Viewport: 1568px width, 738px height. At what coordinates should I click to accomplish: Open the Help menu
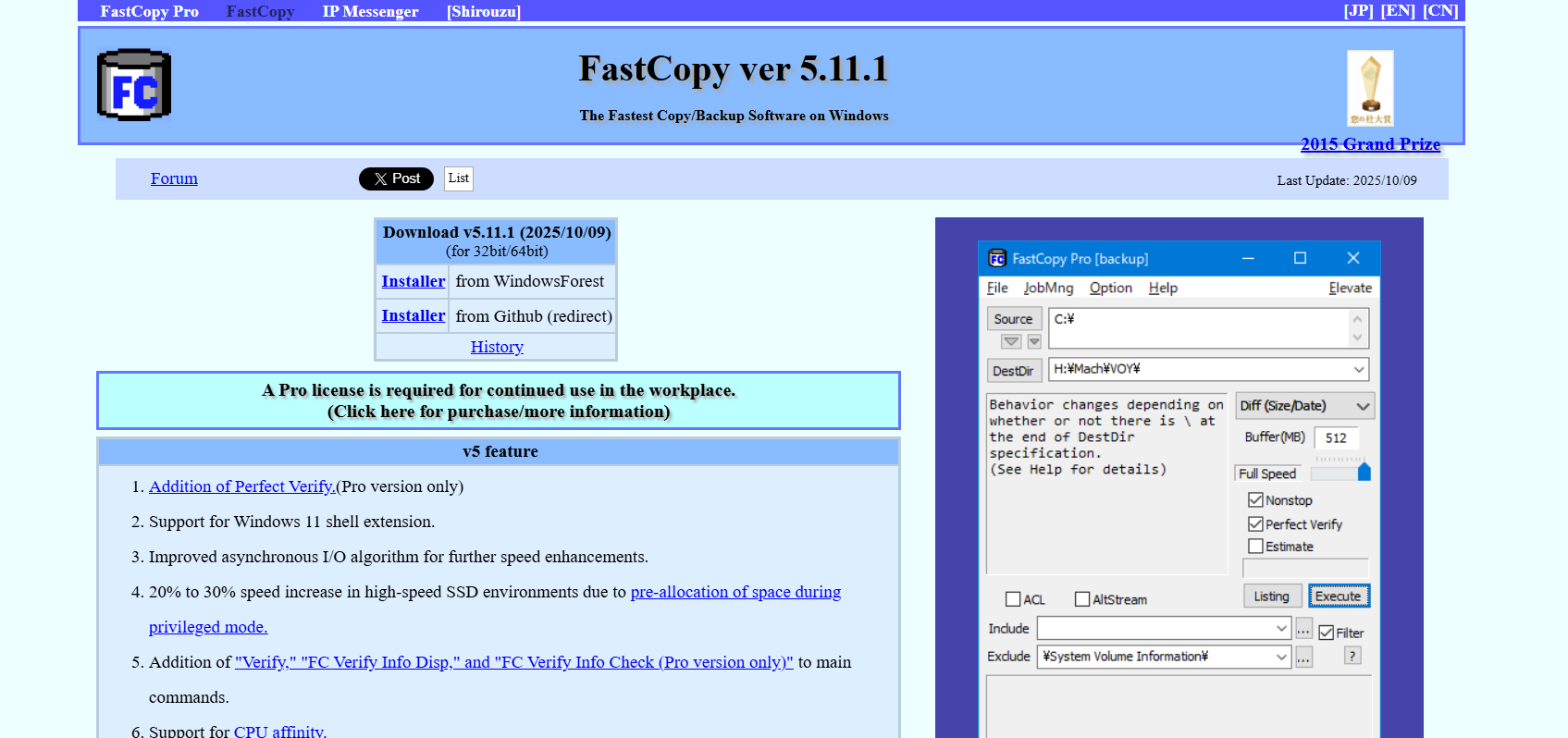click(x=1163, y=288)
